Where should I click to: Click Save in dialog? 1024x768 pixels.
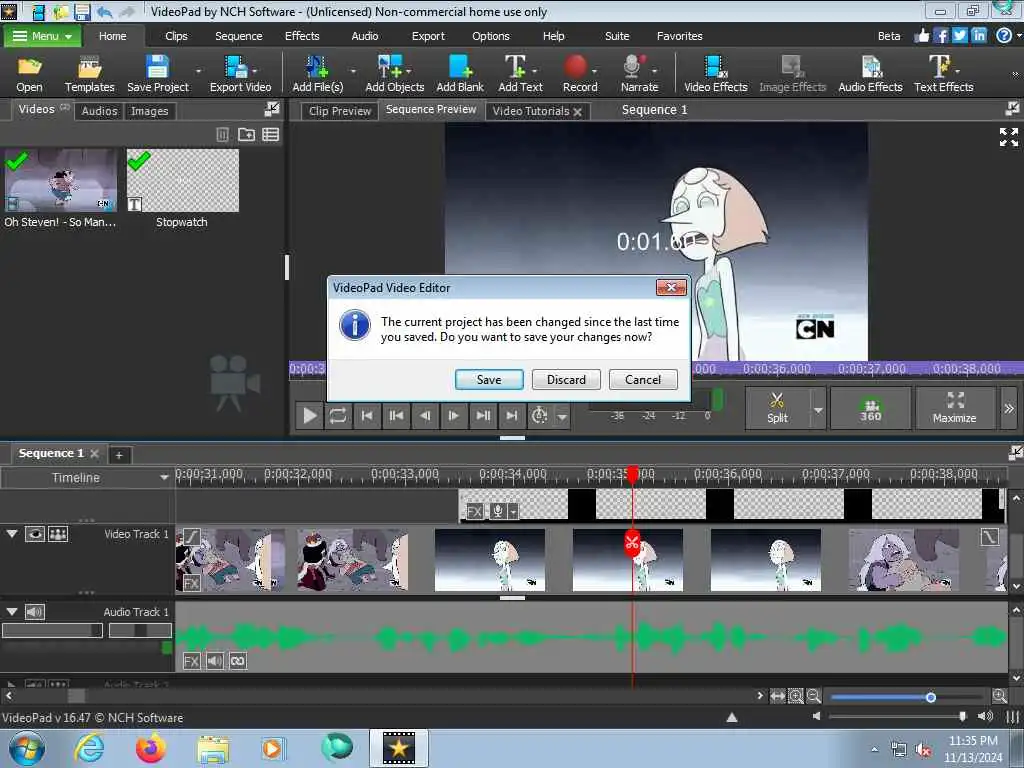(488, 379)
